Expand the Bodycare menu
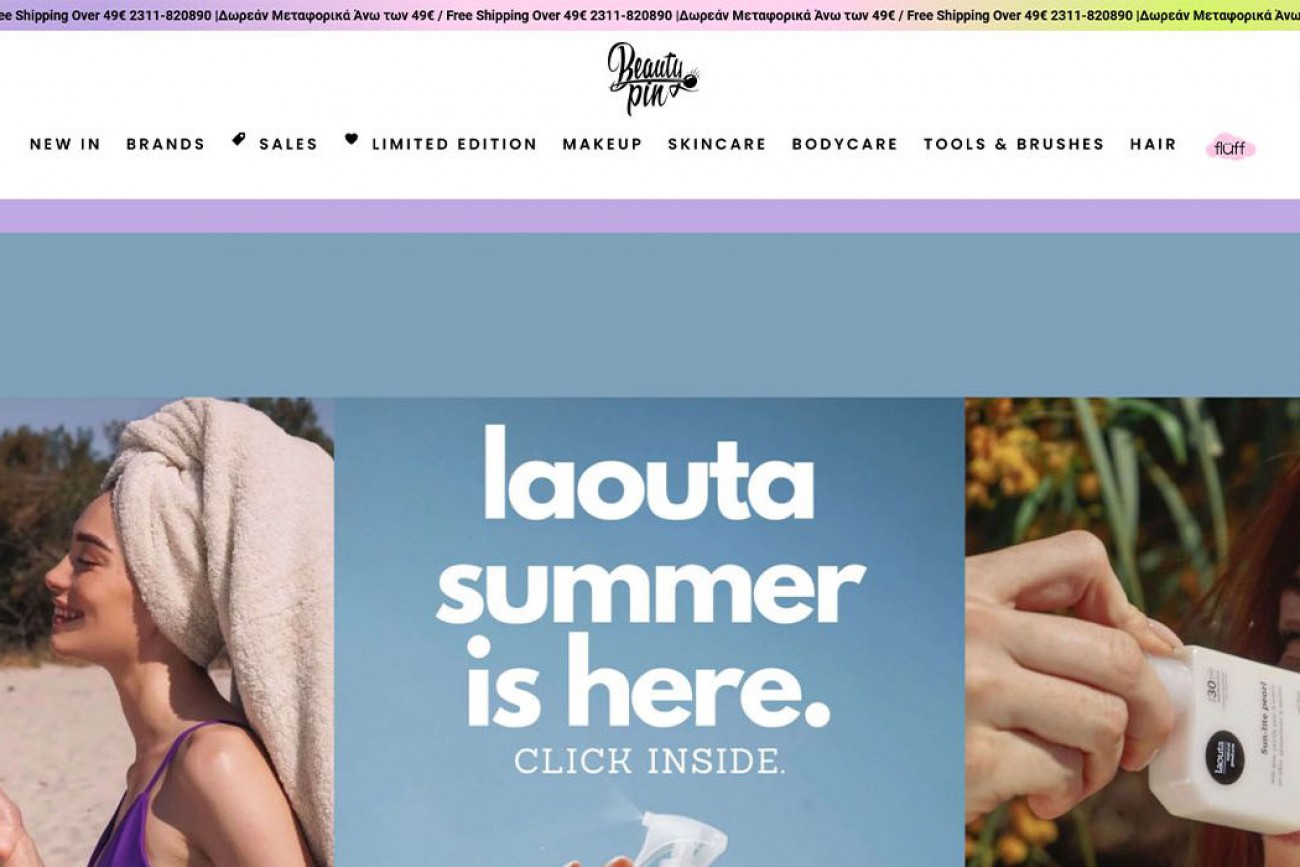Screen dimensions: 1300x867 [845, 144]
